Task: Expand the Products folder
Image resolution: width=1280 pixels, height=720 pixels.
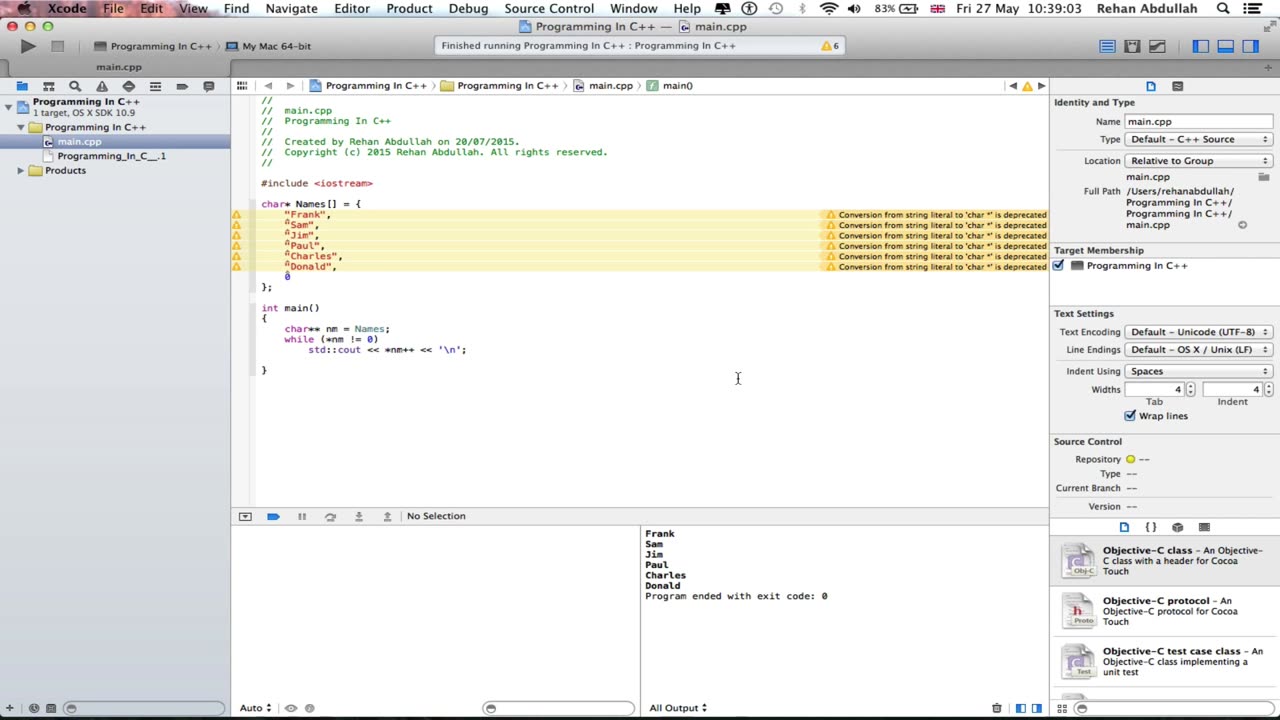Action: [21, 171]
